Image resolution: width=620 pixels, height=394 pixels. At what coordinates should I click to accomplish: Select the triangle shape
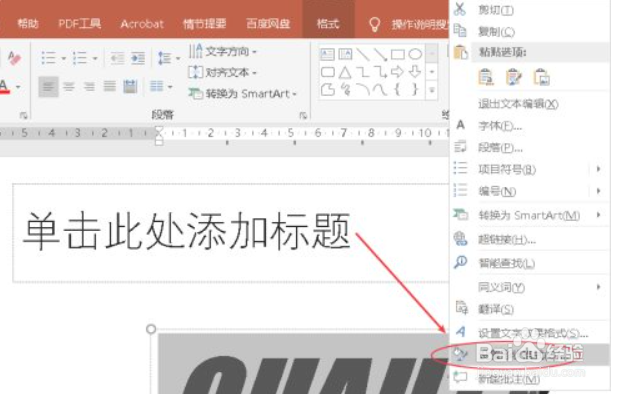pos(345,72)
